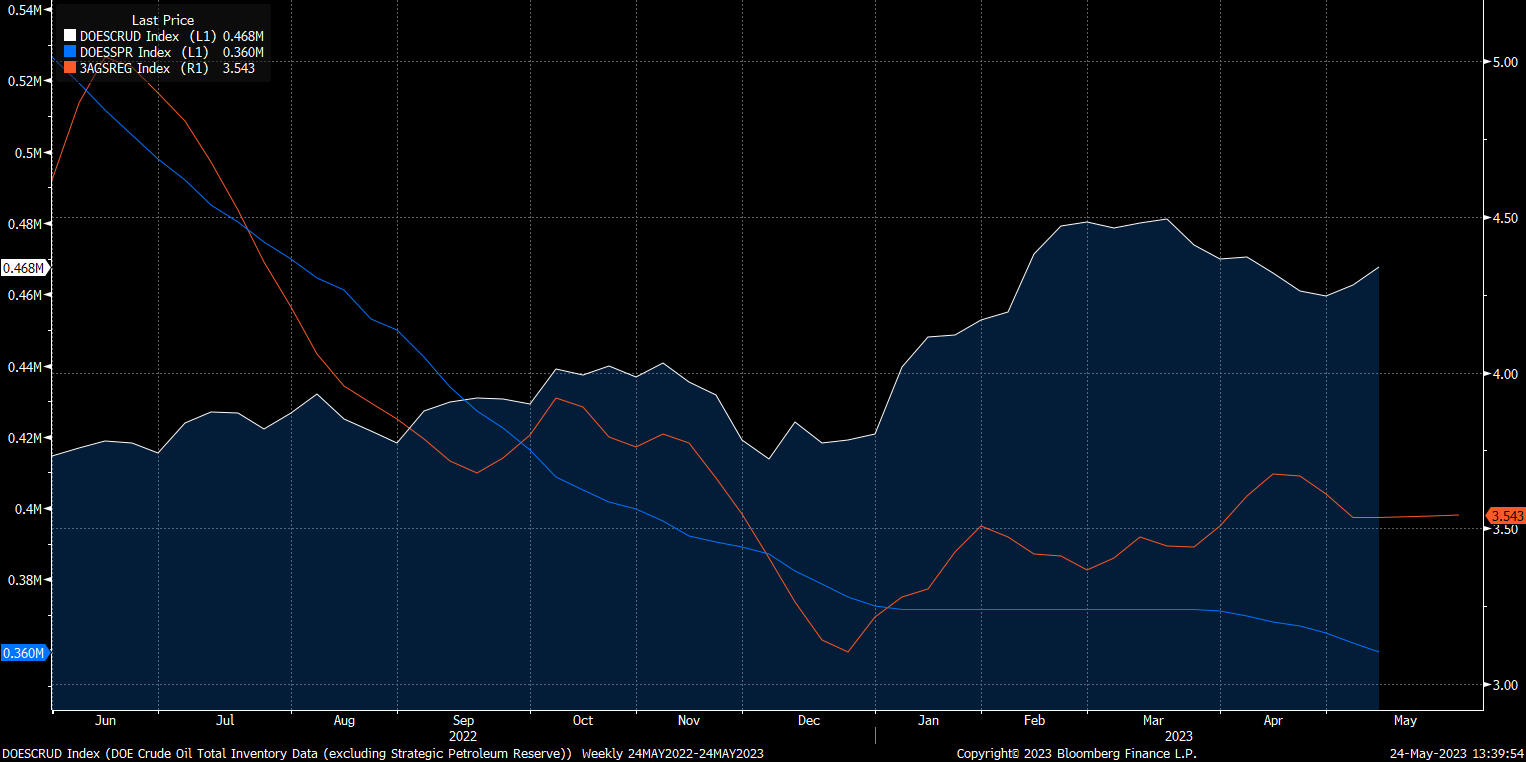
Task: Click the Bloomberg Finance L.P. copyright notice
Action: [x=1076, y=753]
